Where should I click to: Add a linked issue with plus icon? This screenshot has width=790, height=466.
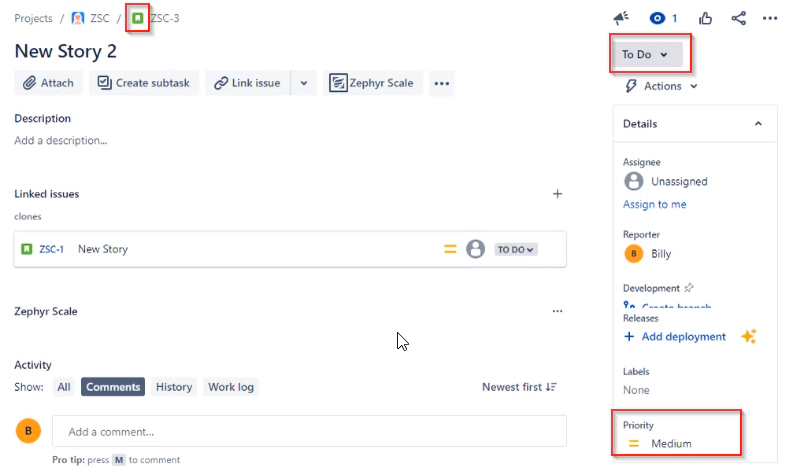[557, 194]
